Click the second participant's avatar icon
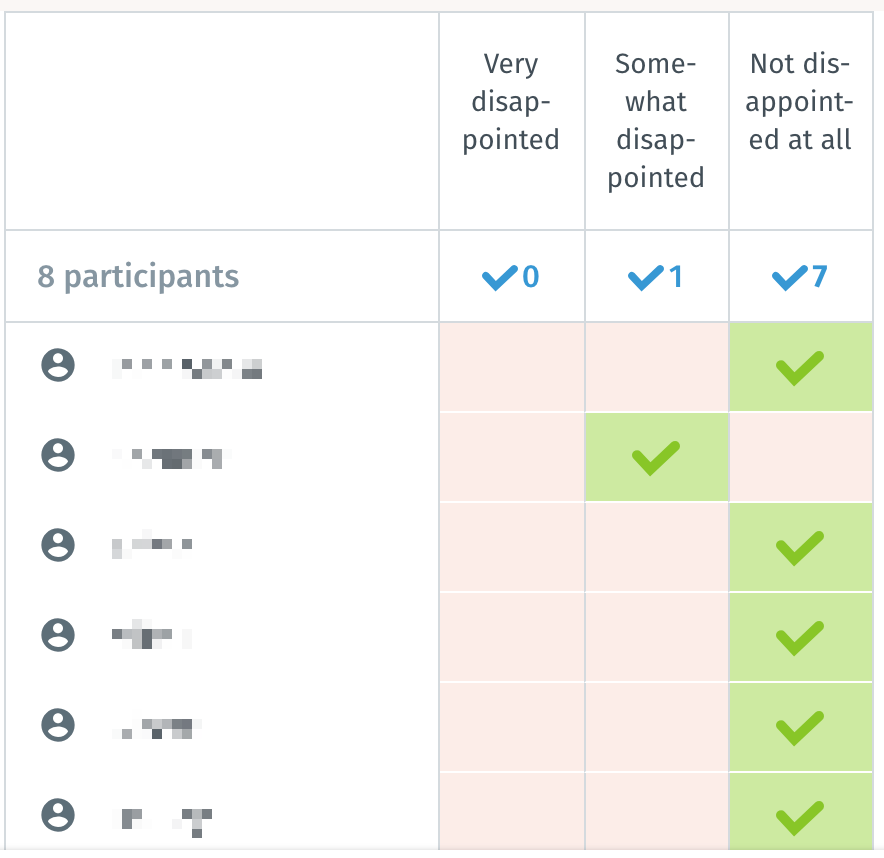Image resolution: width=884 pixels, height=858 pixels. click(58, 456)
